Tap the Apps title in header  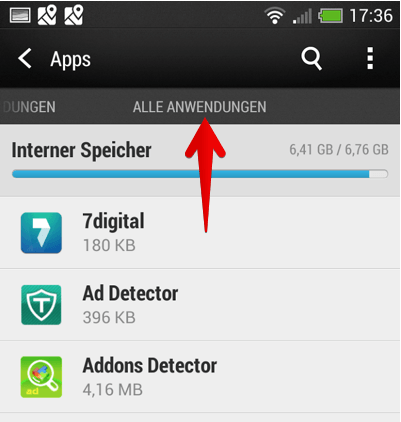click(70, 60)
